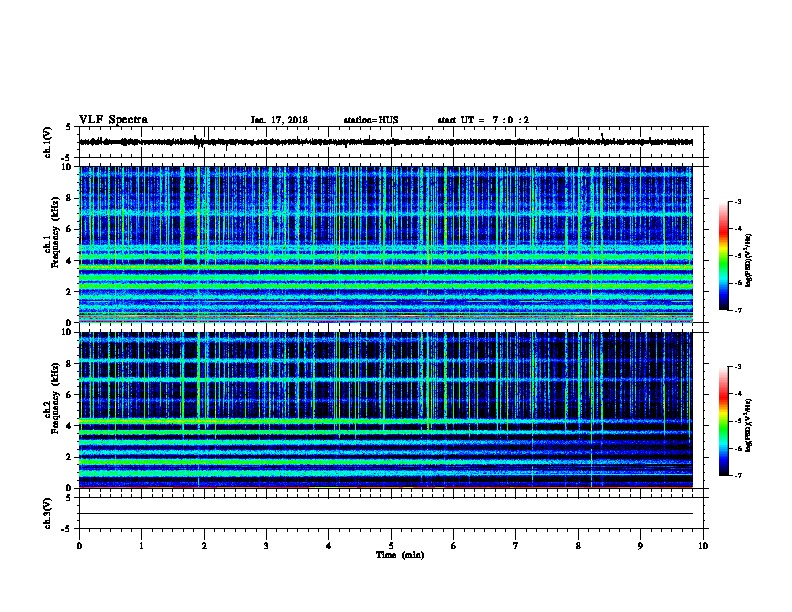Click the "-3" label on ch.1 color bar

(737, 201)
